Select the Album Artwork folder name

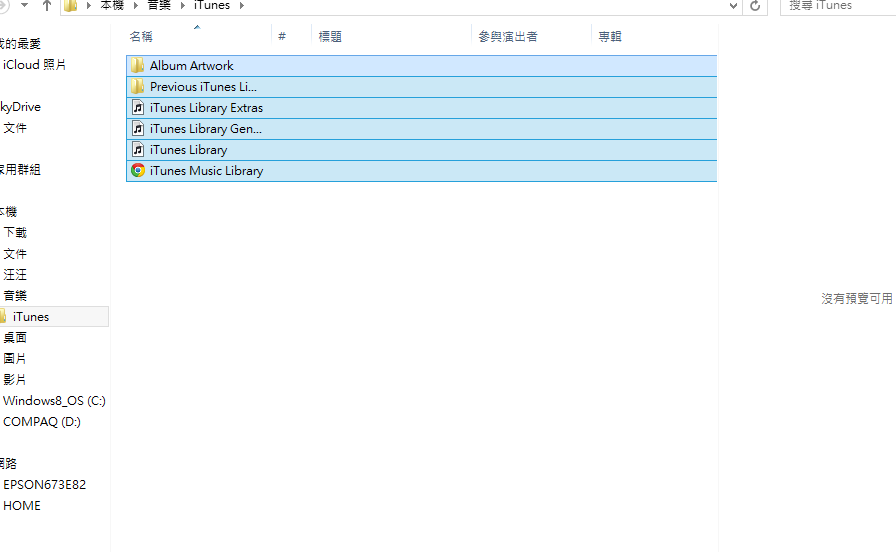tap(191, 66)
